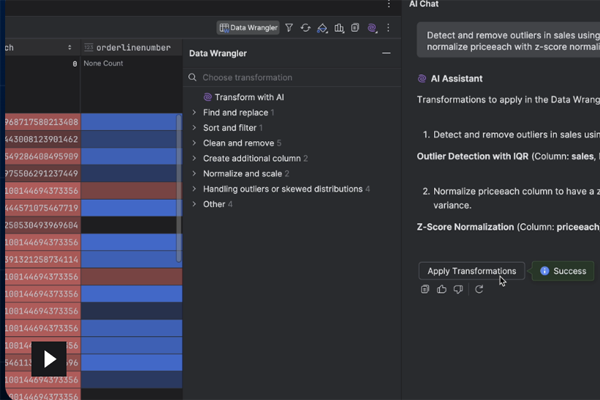Select the cell with value 391321258734114
This screenshot has height=400, width=600.
pos(43,260)
